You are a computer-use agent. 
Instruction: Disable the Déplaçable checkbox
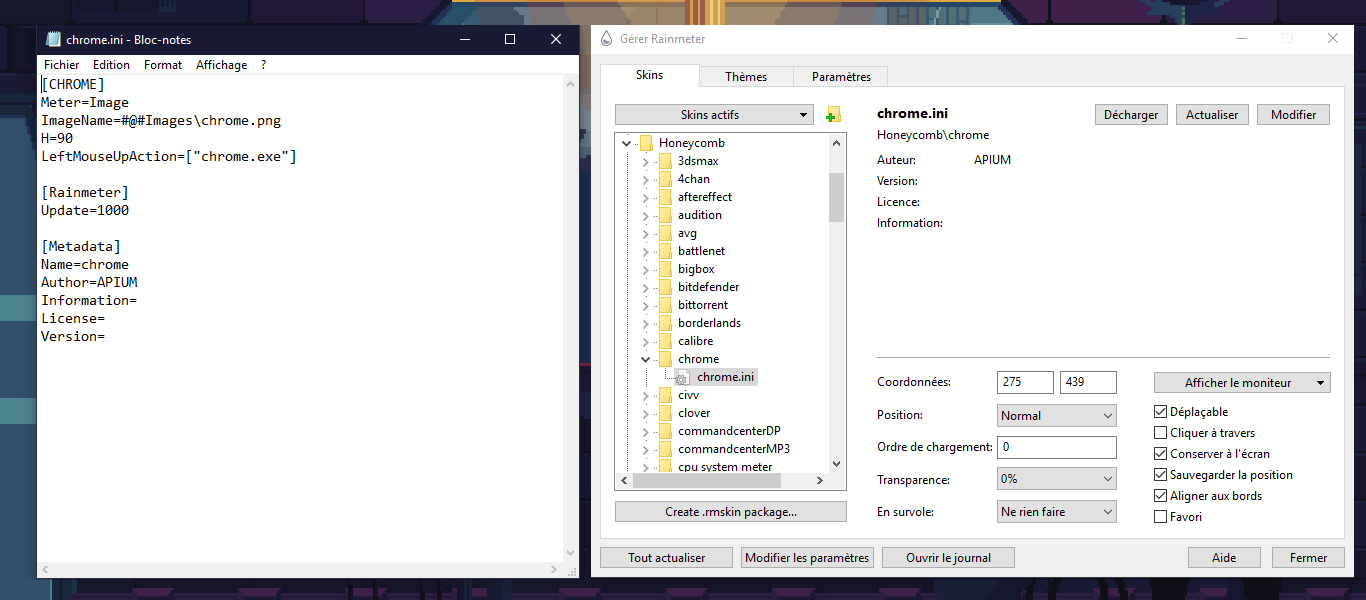(x=1161, y=412)
